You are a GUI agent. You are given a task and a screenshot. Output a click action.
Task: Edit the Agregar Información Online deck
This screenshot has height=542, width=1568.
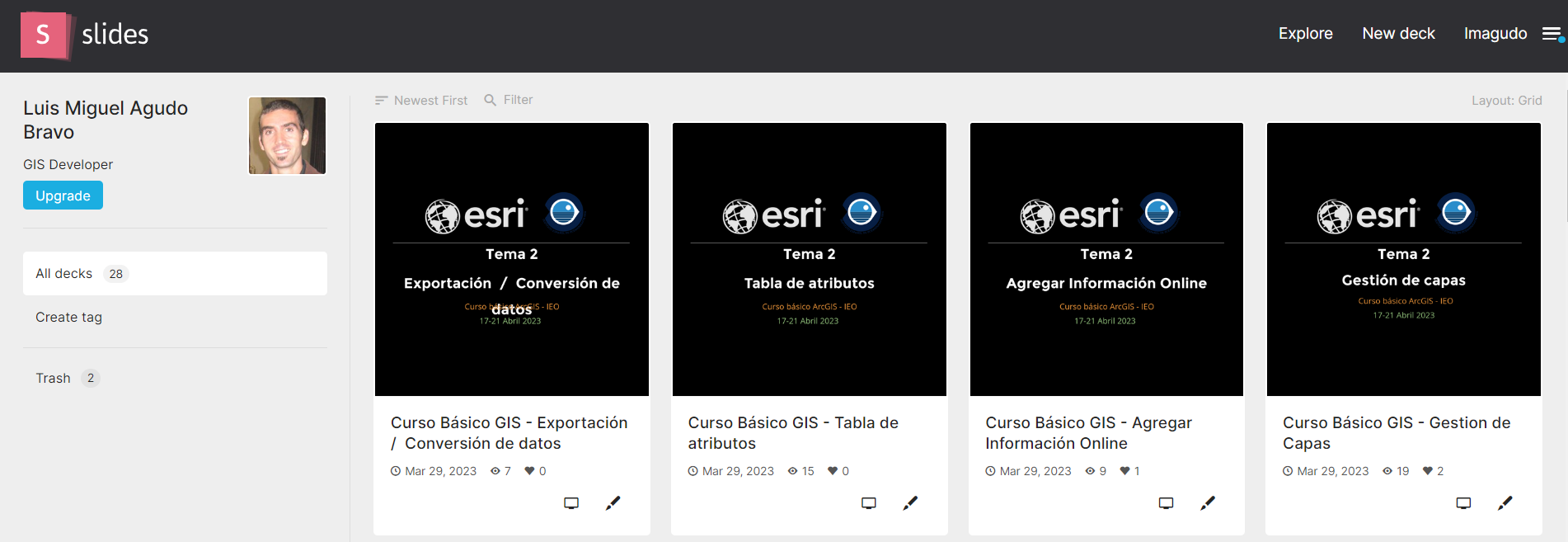pyautogui.click(x=1208, y=503)
